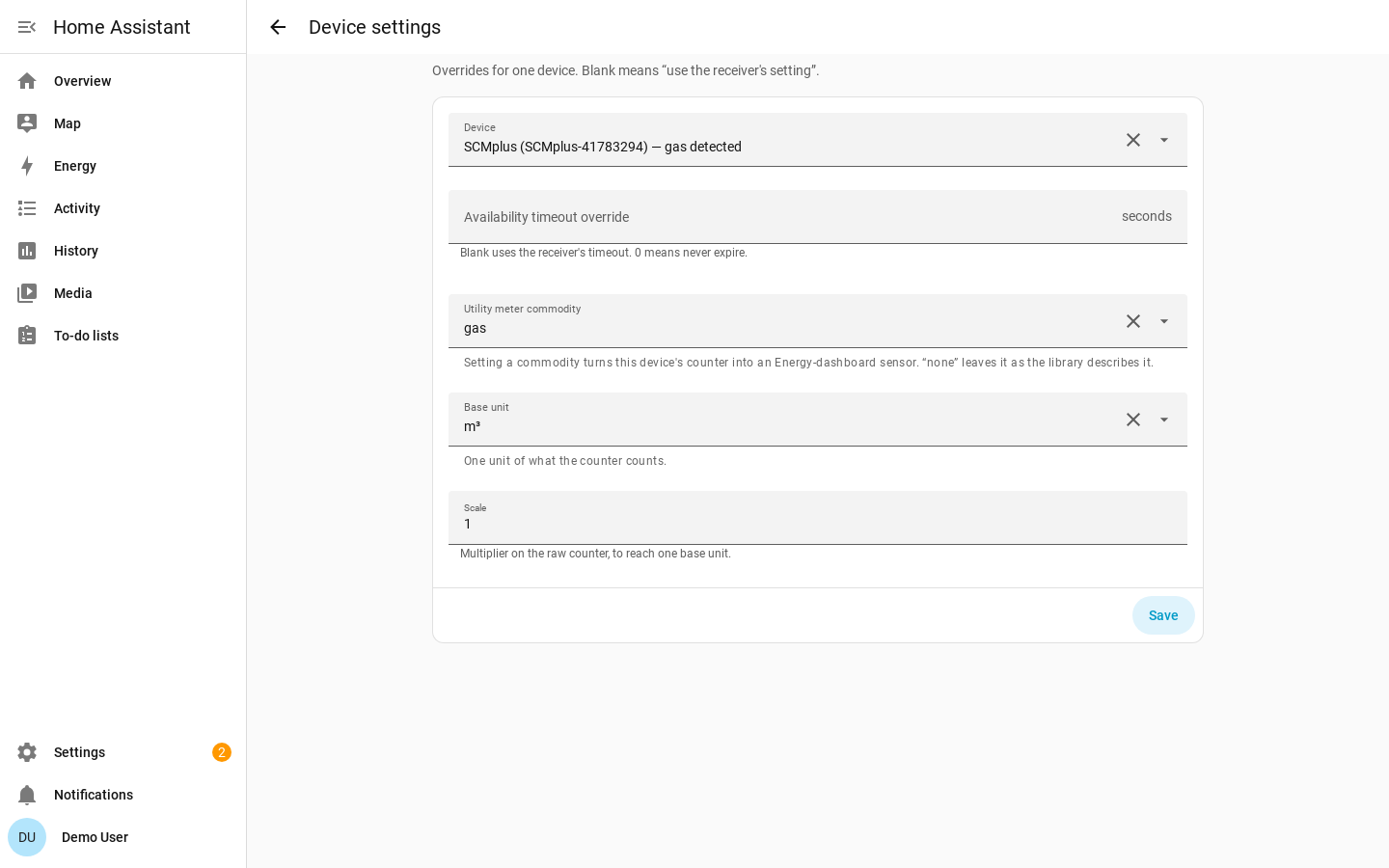
Task: Click 'Blank uses the receiver's timeout' hint
Action: [604, 253]
